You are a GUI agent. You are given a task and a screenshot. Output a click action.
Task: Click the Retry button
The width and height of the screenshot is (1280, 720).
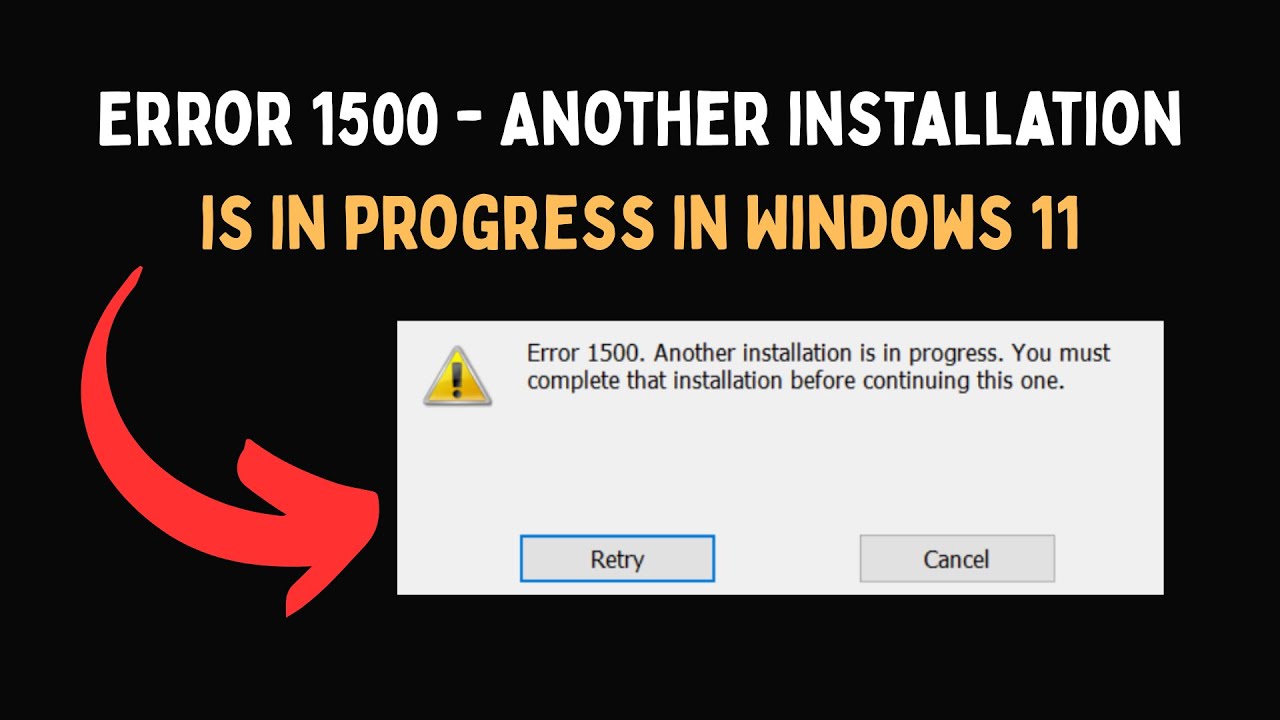coord(617,558)
